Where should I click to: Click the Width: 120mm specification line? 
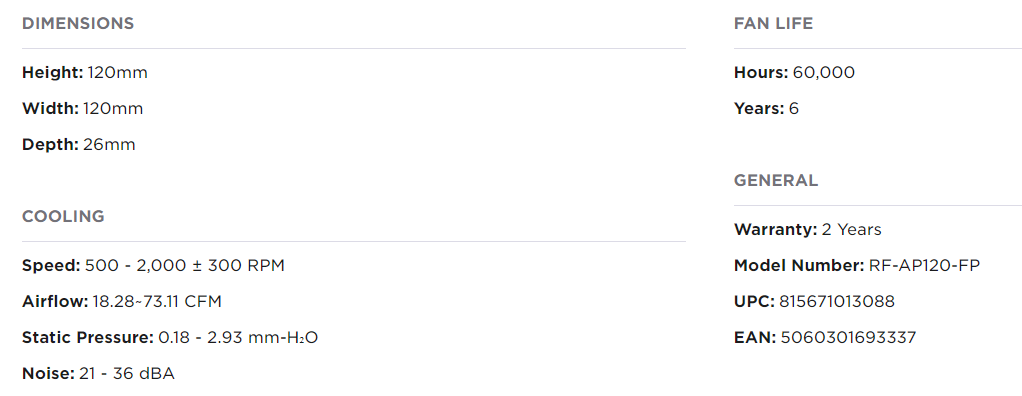(x=83, y=108)
